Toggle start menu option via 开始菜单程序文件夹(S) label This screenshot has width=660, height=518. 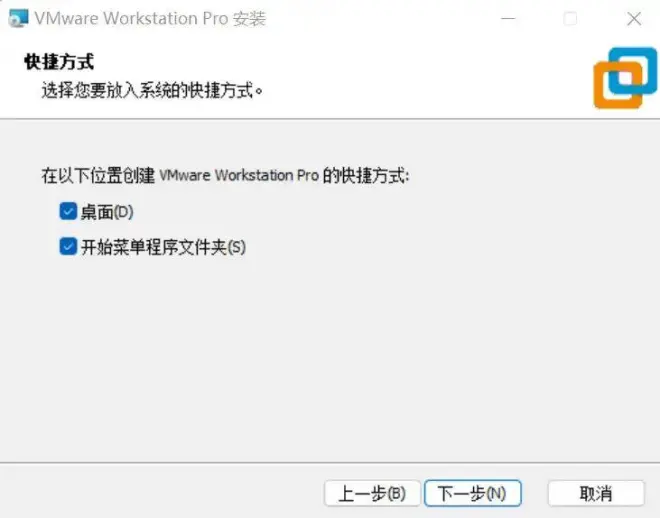[163, 247]
